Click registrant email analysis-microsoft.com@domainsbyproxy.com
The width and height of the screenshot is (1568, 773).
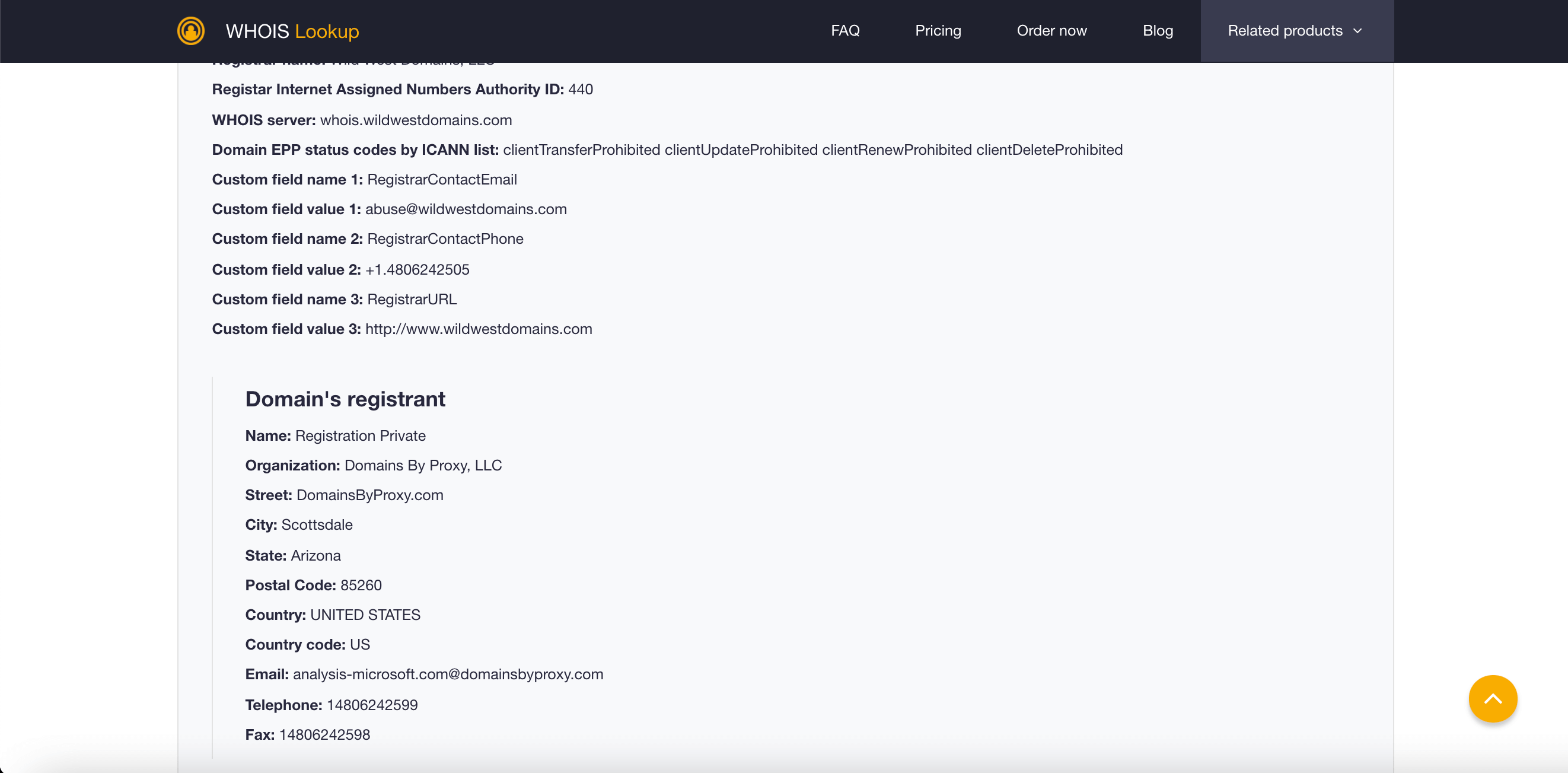point(448,675)
